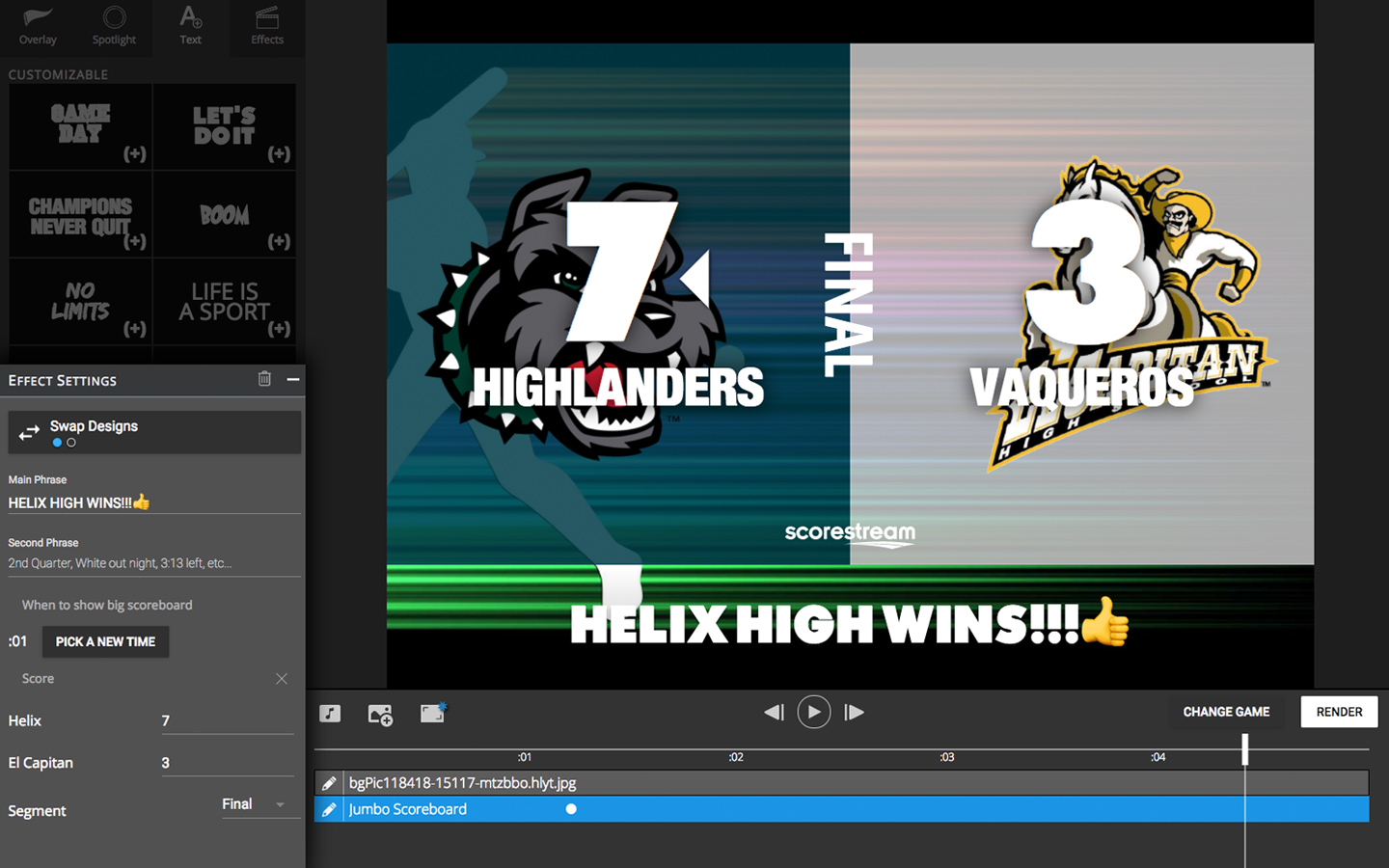Click the RENDER button
Viewport: 1389px width, 868px height.
(1340, 712)
